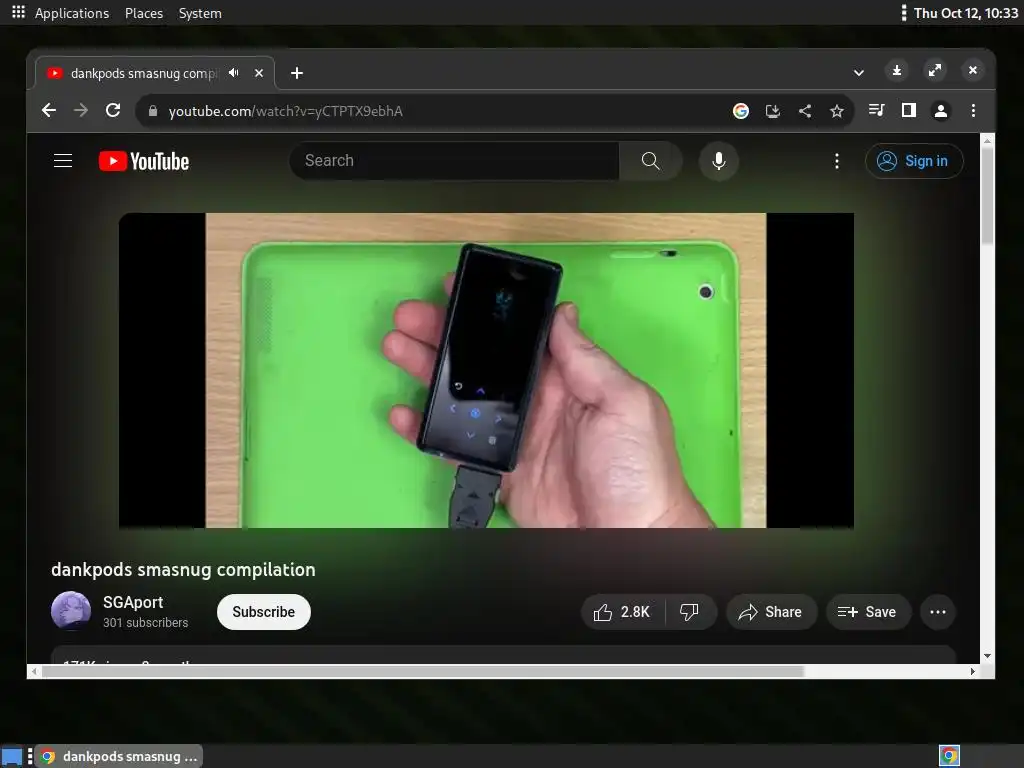
Task: Open YouTube settings three-dot menu
Action: 837,161
